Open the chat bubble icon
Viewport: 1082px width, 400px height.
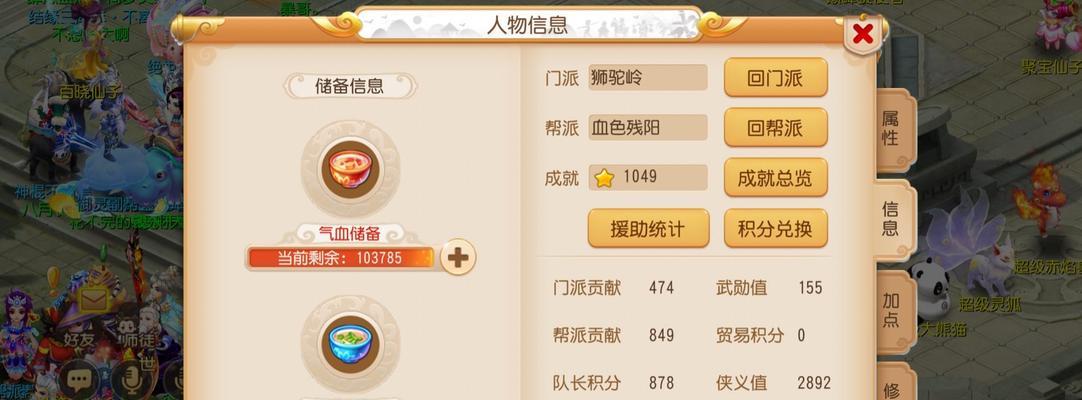coord(81,379)
